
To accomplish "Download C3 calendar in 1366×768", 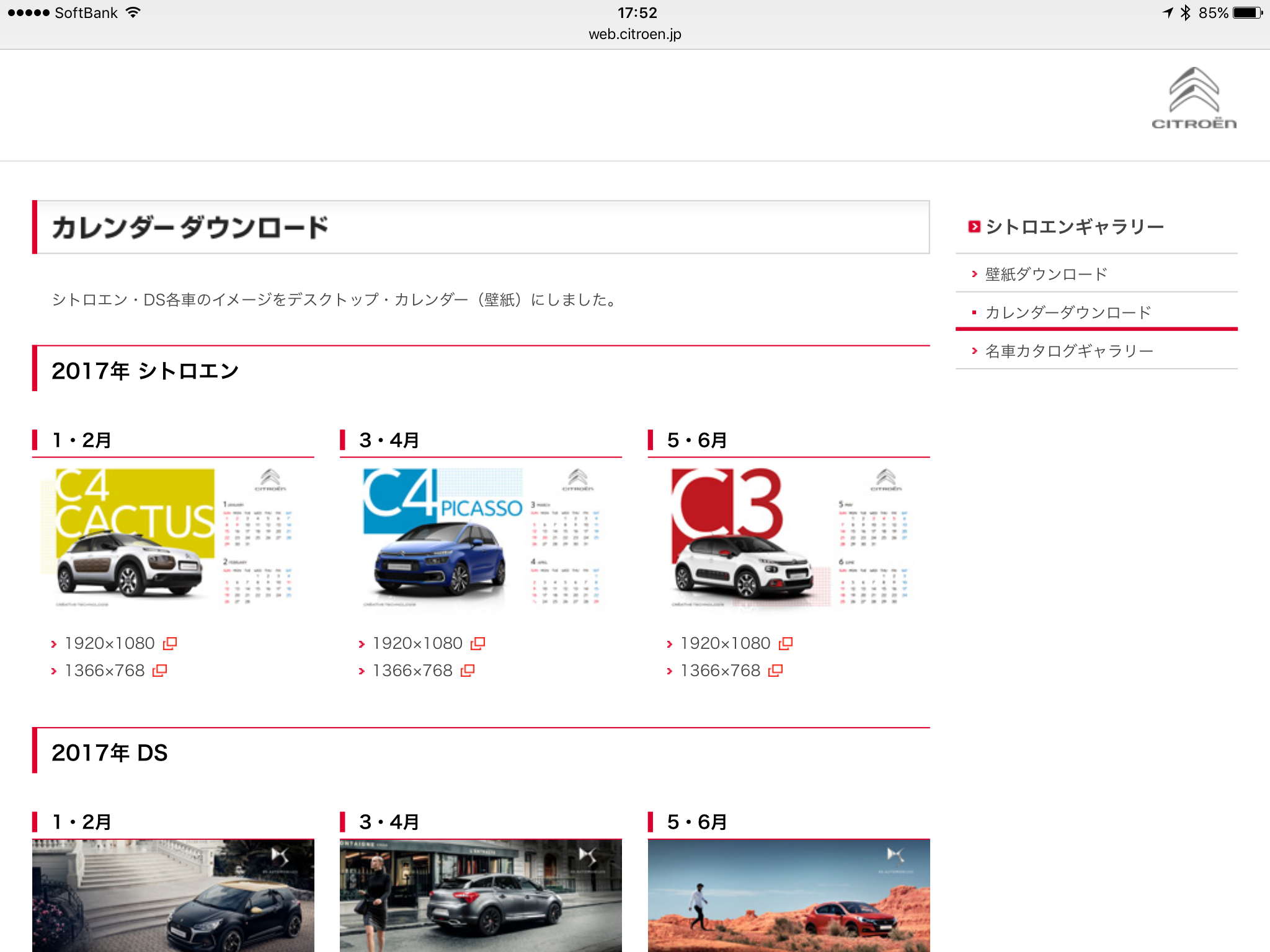I will click(x=721, y=671).
